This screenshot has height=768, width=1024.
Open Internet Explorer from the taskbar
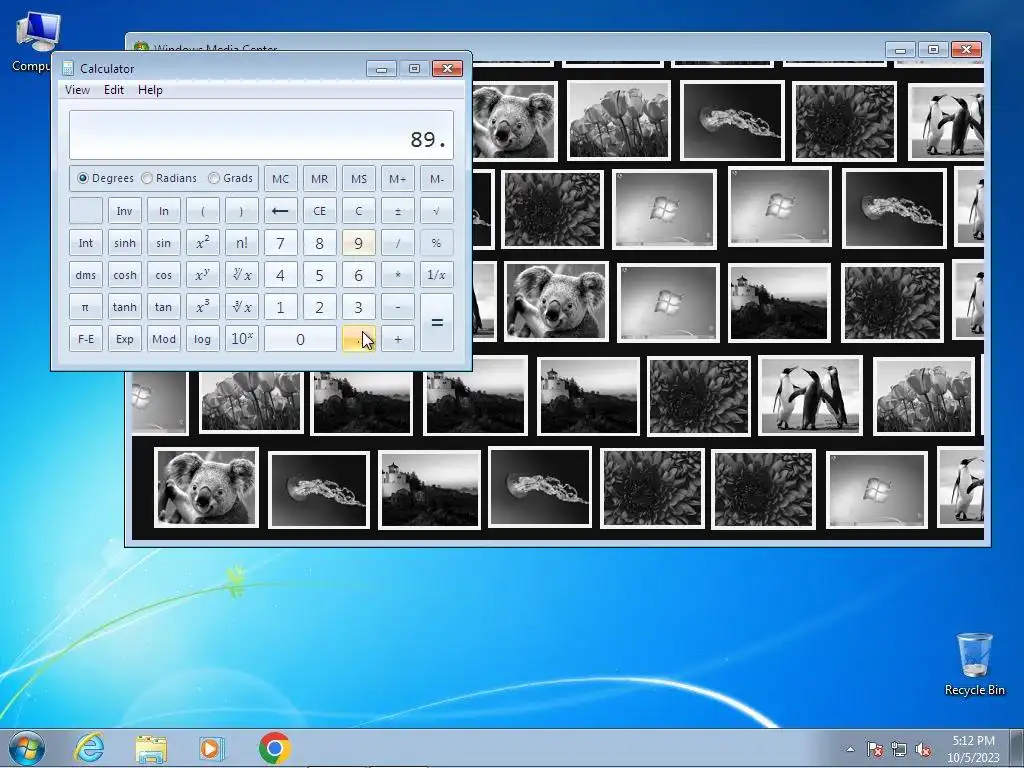[89, 748]
